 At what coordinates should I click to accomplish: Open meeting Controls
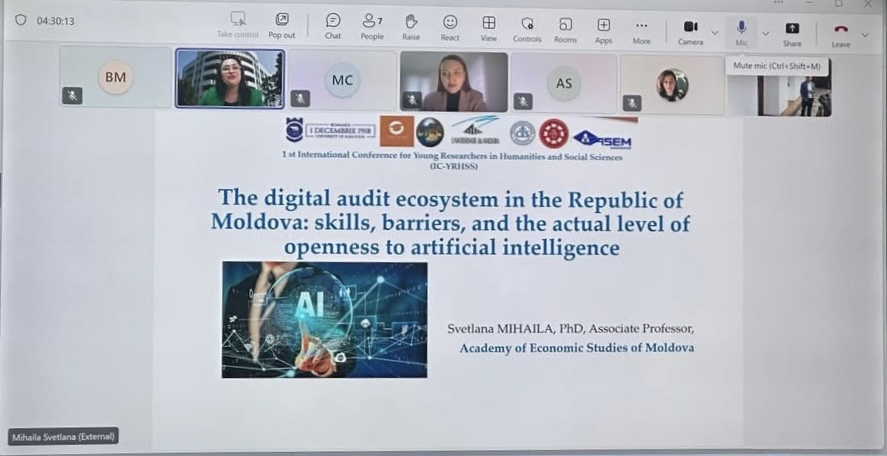[527, 28]
